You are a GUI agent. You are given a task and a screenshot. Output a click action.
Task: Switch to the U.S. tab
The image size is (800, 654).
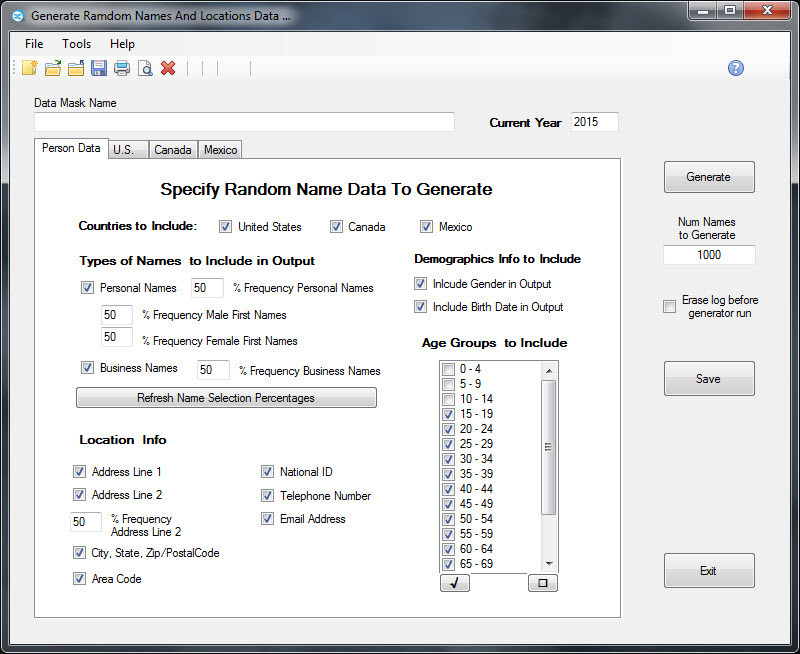128,149
